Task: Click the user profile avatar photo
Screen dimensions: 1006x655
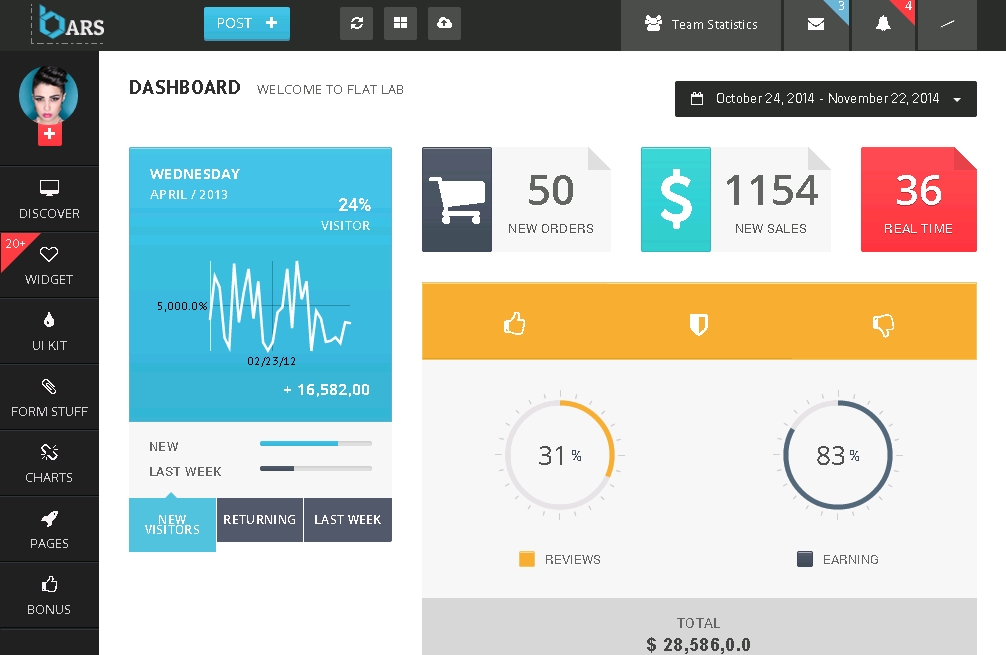Action: pos(48,96)
